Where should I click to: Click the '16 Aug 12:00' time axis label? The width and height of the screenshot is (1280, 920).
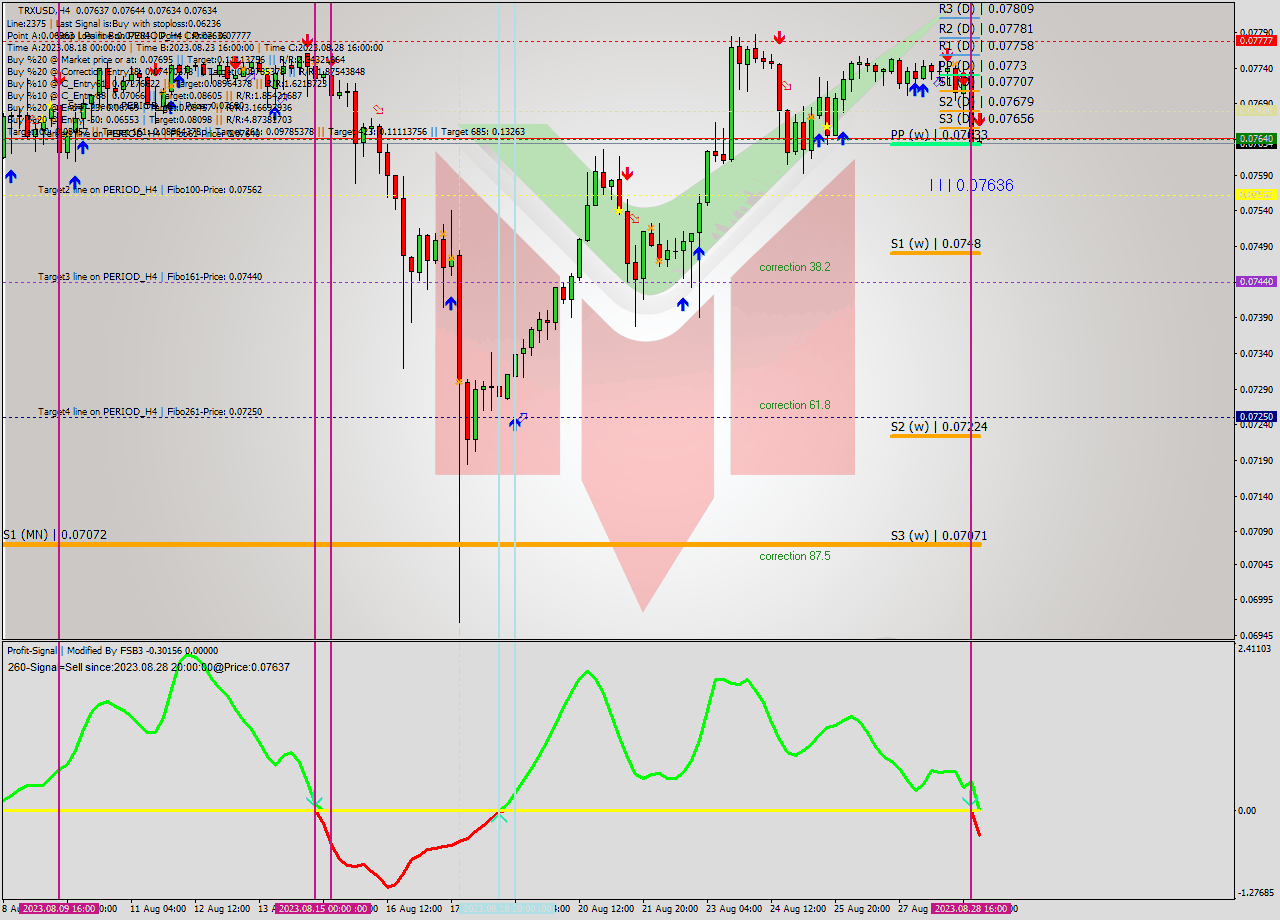point(414,909)
